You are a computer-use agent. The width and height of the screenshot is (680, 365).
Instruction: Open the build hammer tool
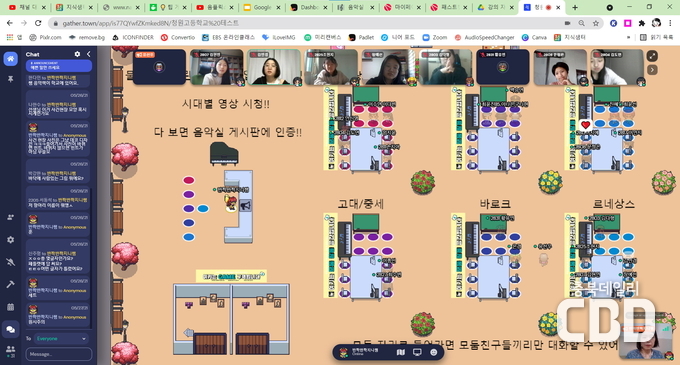[10, 284]
